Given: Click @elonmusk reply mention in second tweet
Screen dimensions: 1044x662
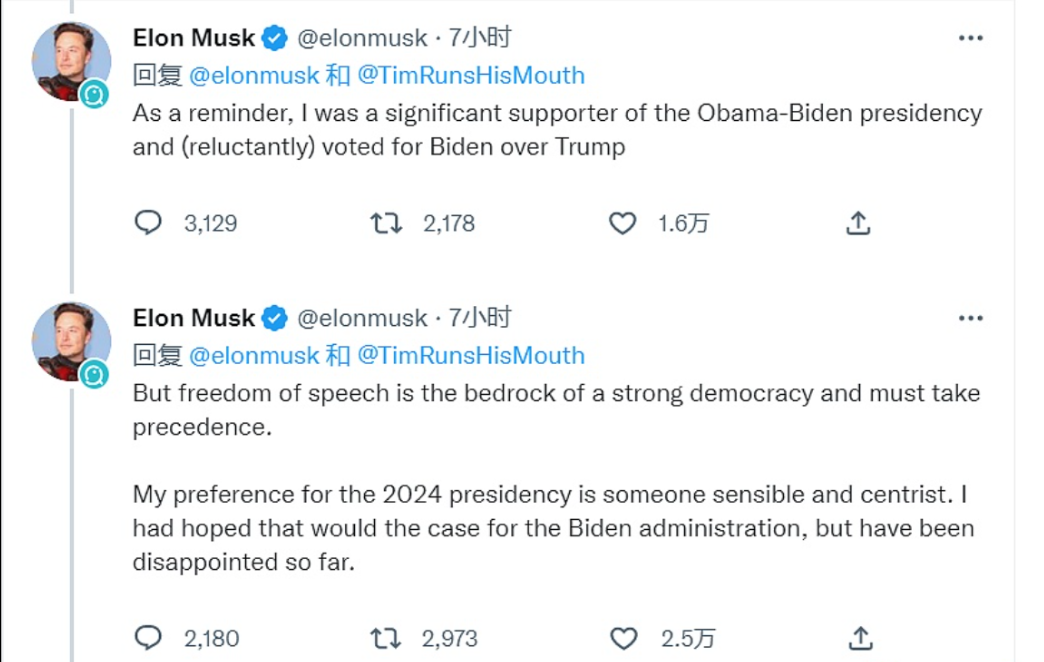Looking at the screenshot, I should (x=254, y=356).
